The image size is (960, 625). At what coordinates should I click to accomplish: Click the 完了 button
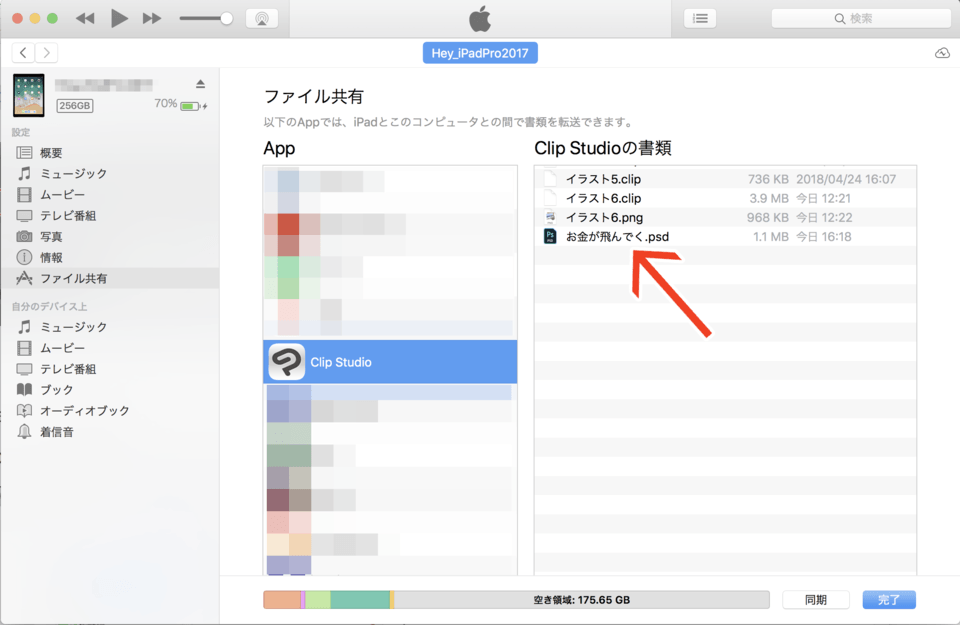click(889, 600)
